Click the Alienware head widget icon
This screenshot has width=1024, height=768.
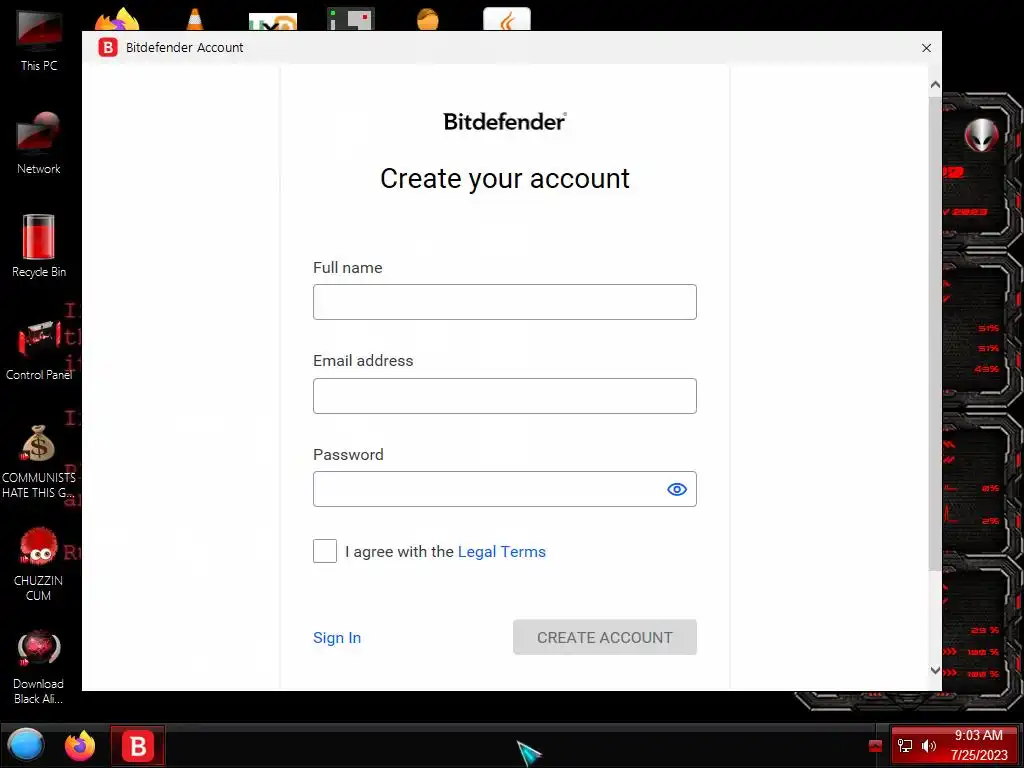pyautogui.click(x=982, y=135)
